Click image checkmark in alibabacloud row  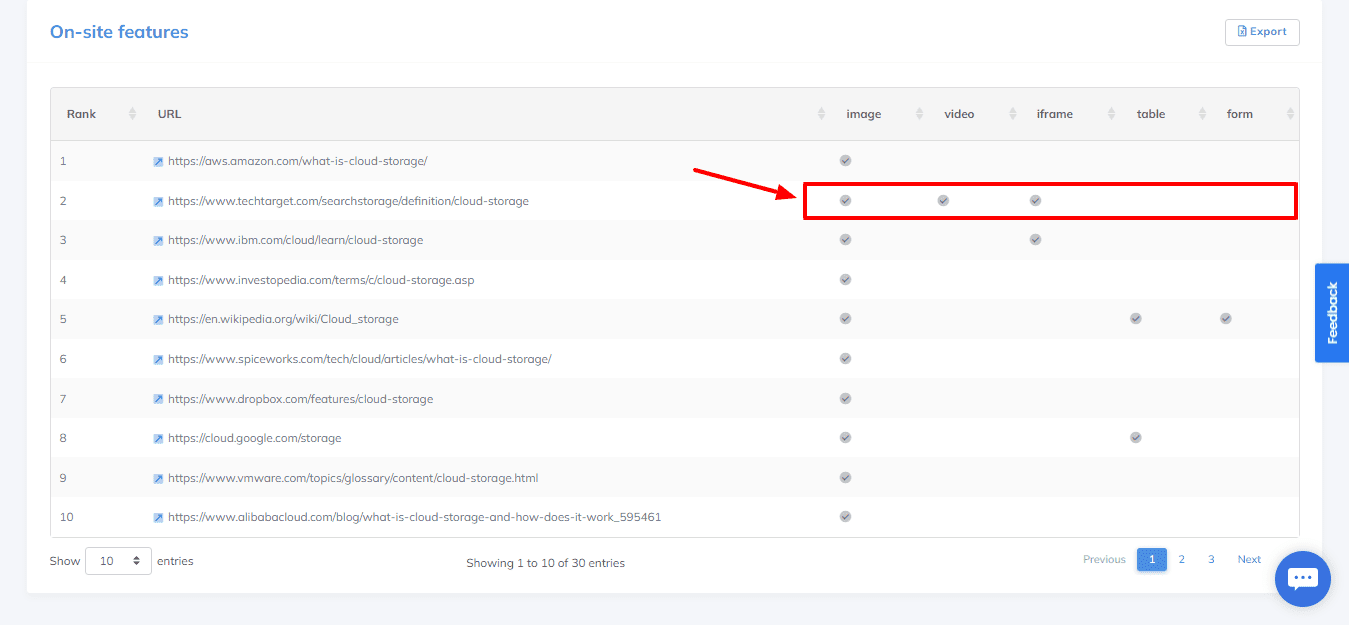(845, 516)
